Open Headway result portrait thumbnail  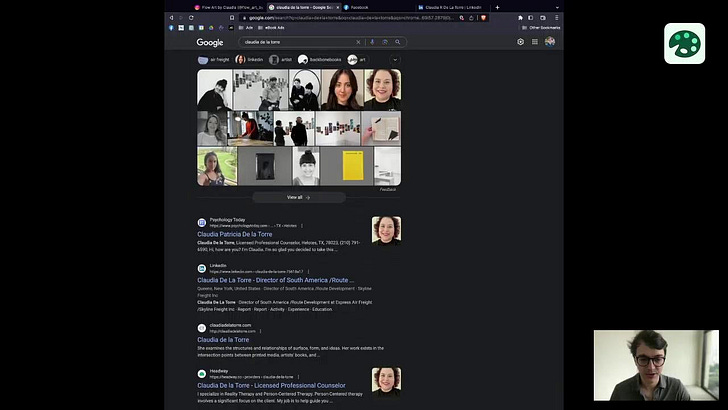386,382
